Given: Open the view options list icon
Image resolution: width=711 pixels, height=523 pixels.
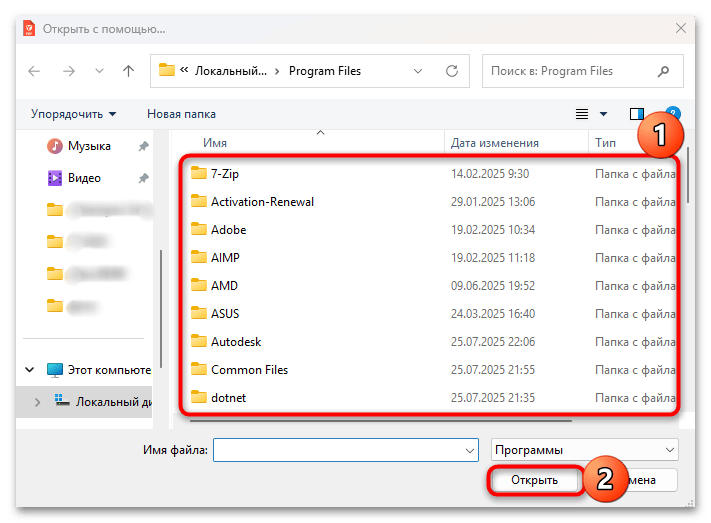Looking at the screenshot, I should coord(582,114).
